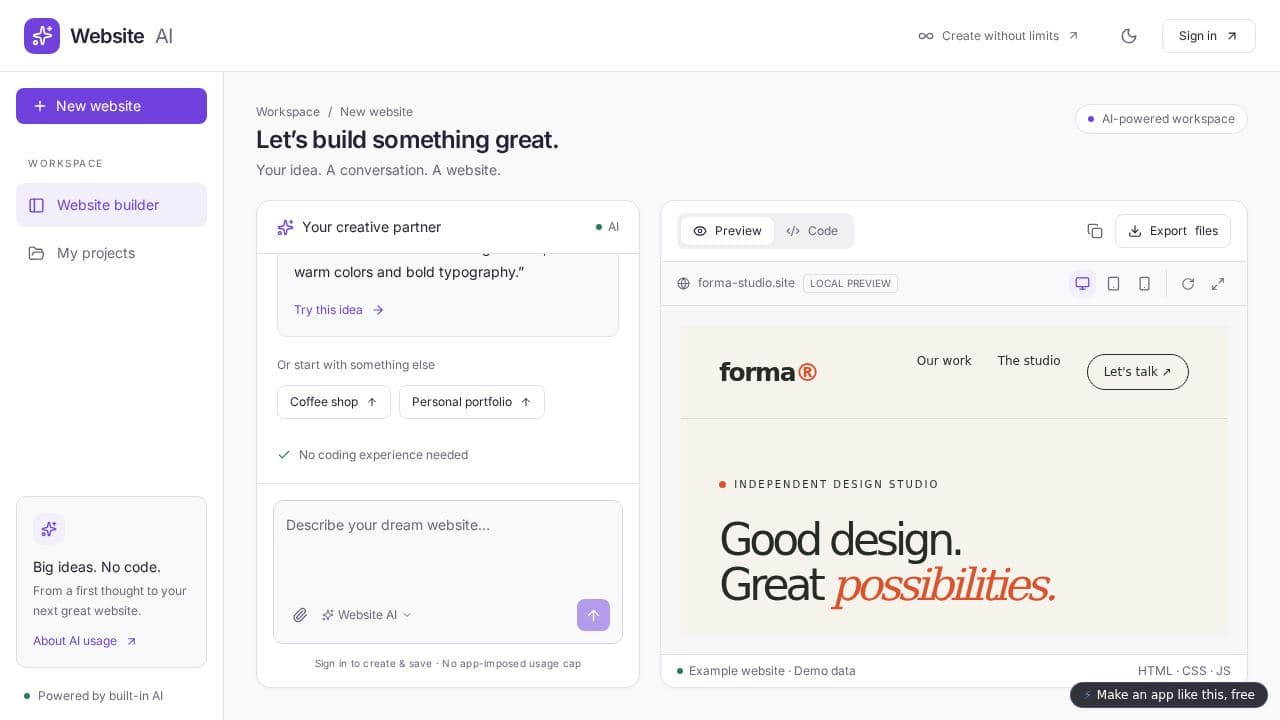Follow the Create without limits link

(998, 36)
